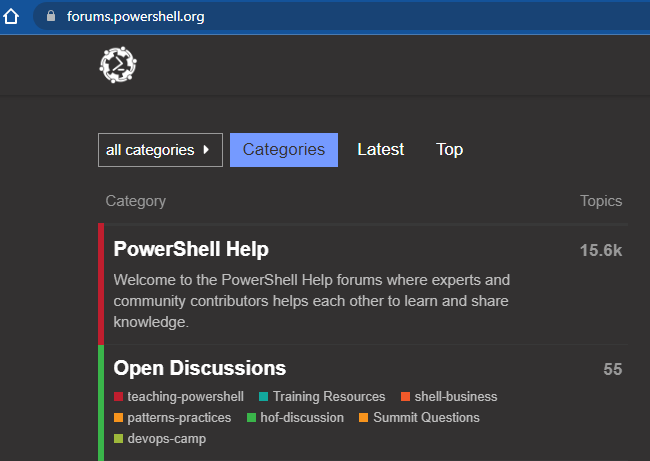Screen dimensions: 650x461
Task: Open the Top topics tab
Action: 449,150
